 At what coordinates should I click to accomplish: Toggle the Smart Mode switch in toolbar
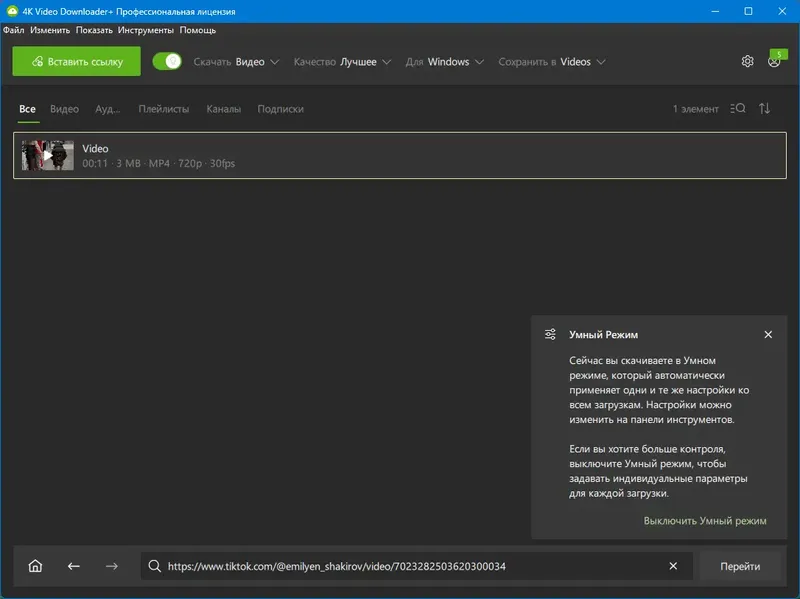pyautogui.click(x=167, y=62)
